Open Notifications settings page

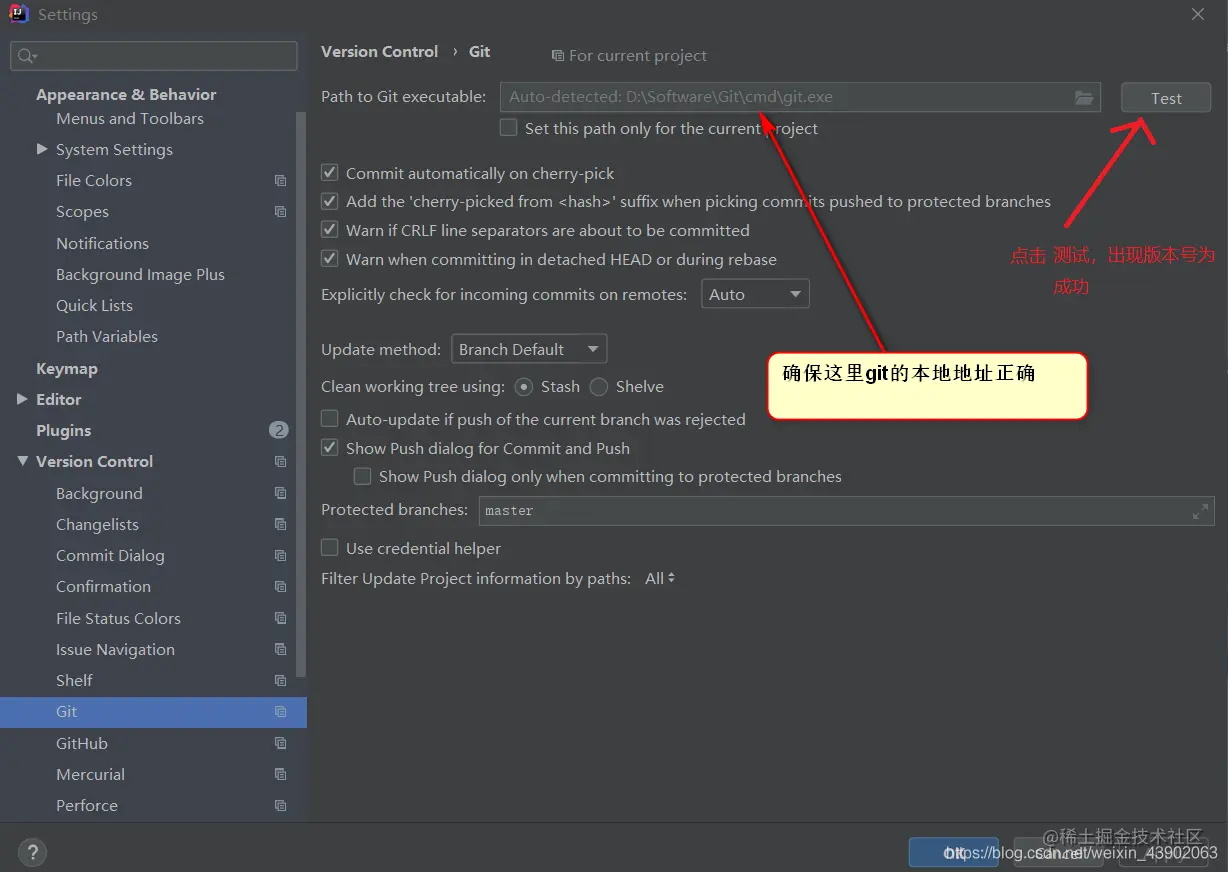point(102,243)
